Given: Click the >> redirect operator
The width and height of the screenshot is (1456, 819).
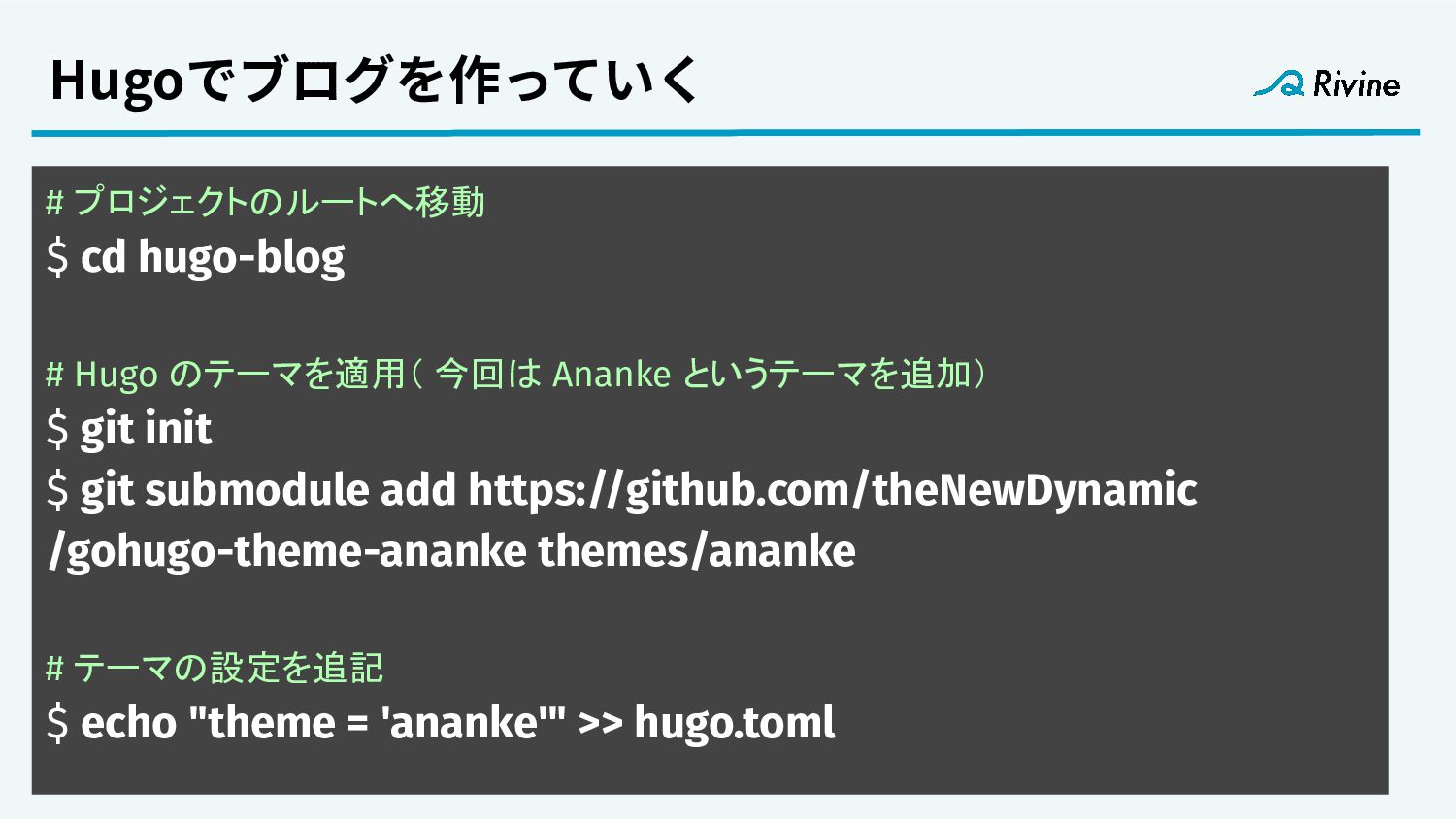Looking at the screenshot, I should [600, 724].
